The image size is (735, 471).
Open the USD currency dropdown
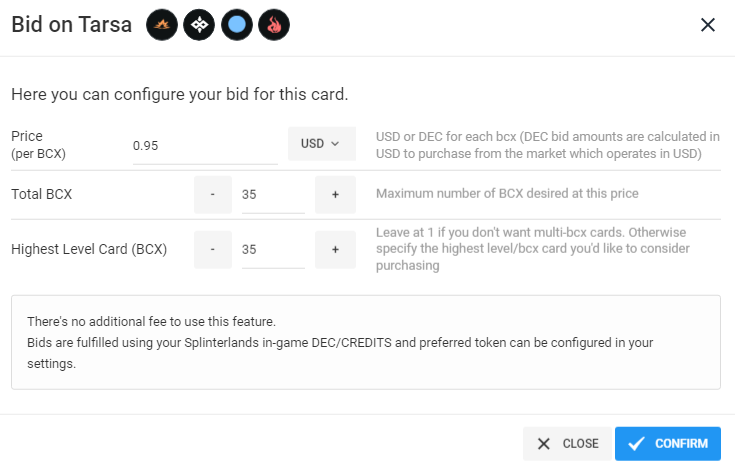coord(322,143)
